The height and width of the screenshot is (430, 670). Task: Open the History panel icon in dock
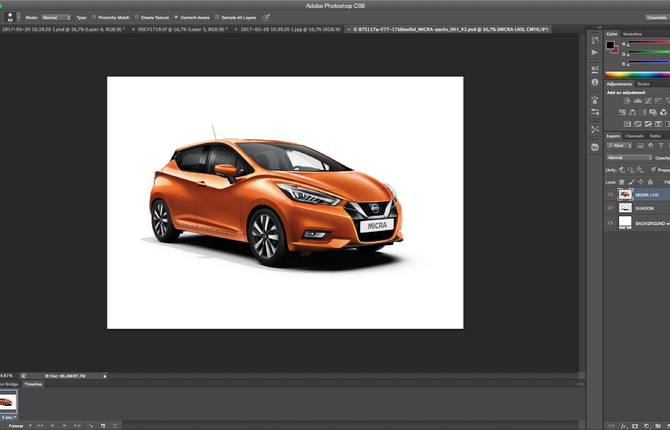595,40
